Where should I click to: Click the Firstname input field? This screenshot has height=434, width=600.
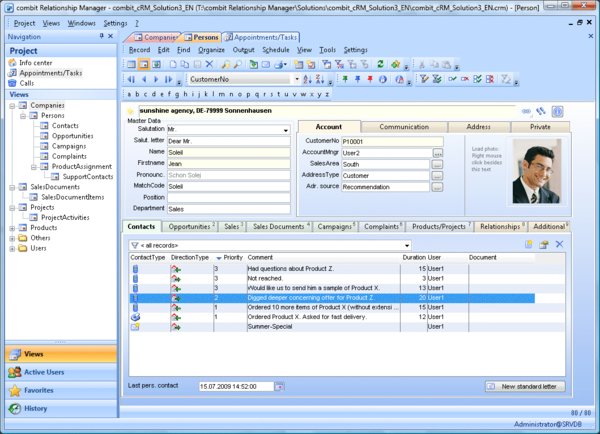point(229,162)
